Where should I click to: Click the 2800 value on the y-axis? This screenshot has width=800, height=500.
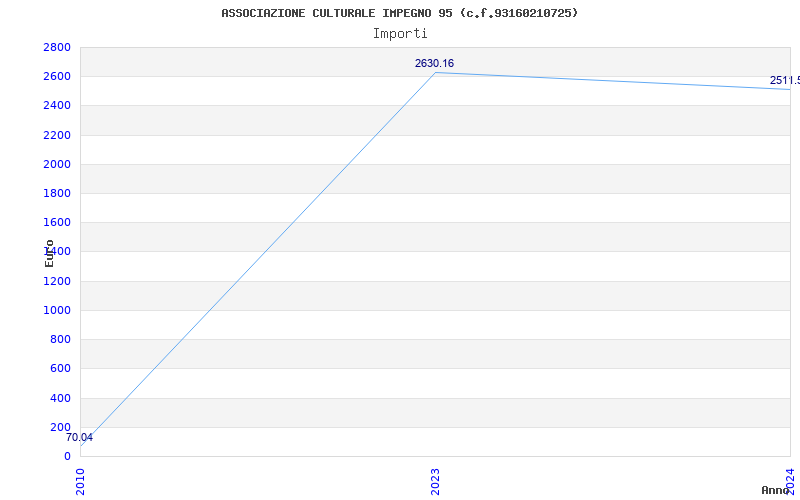57,47
